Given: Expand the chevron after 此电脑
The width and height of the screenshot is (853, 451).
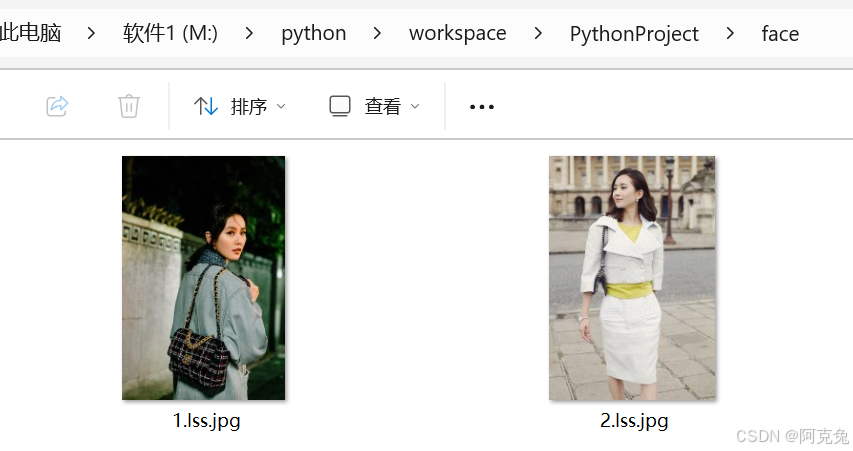Looking at the screenshot, I should coord(91,34).
